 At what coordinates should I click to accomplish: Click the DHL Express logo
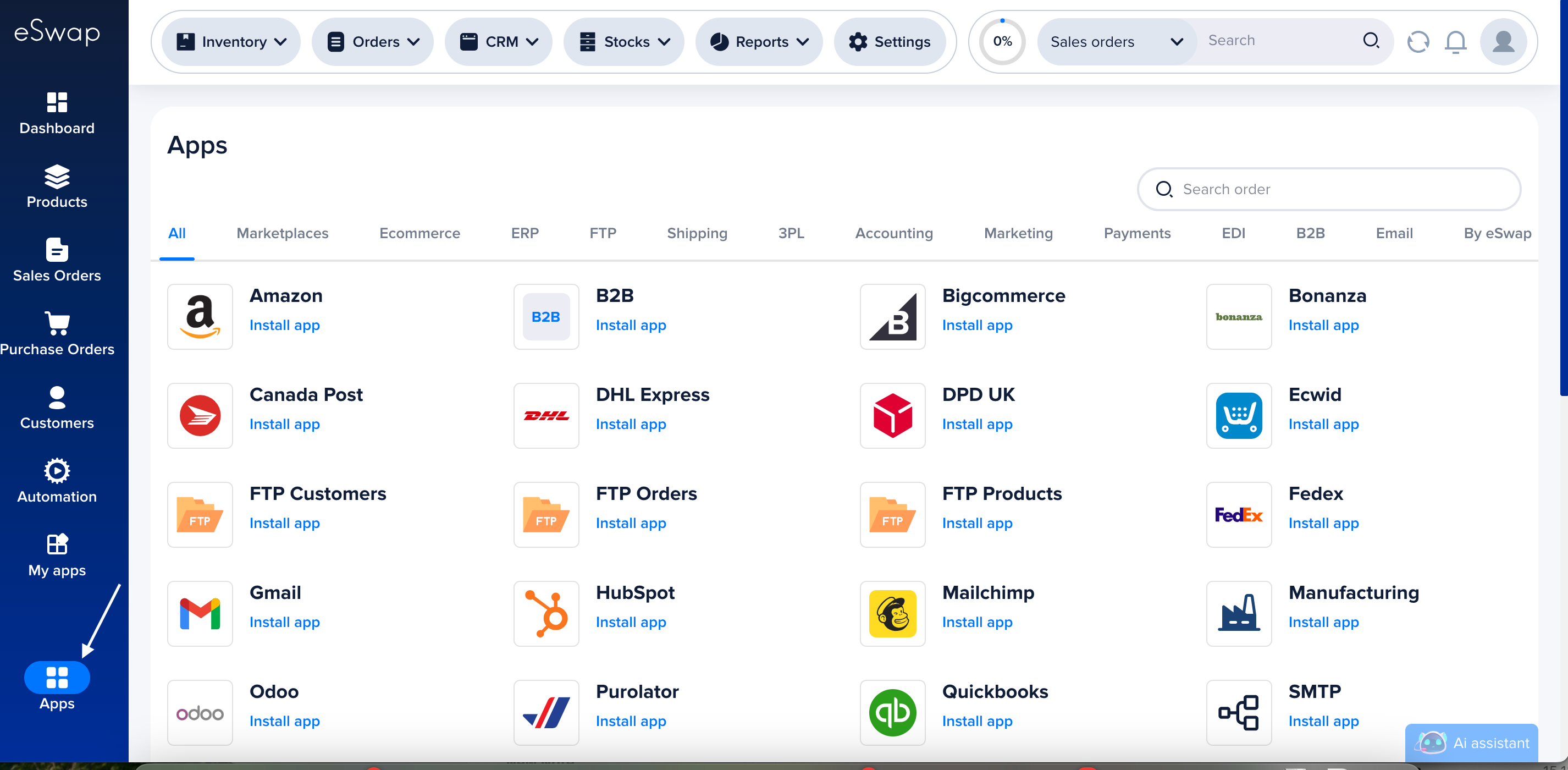[x=546, y=416]
